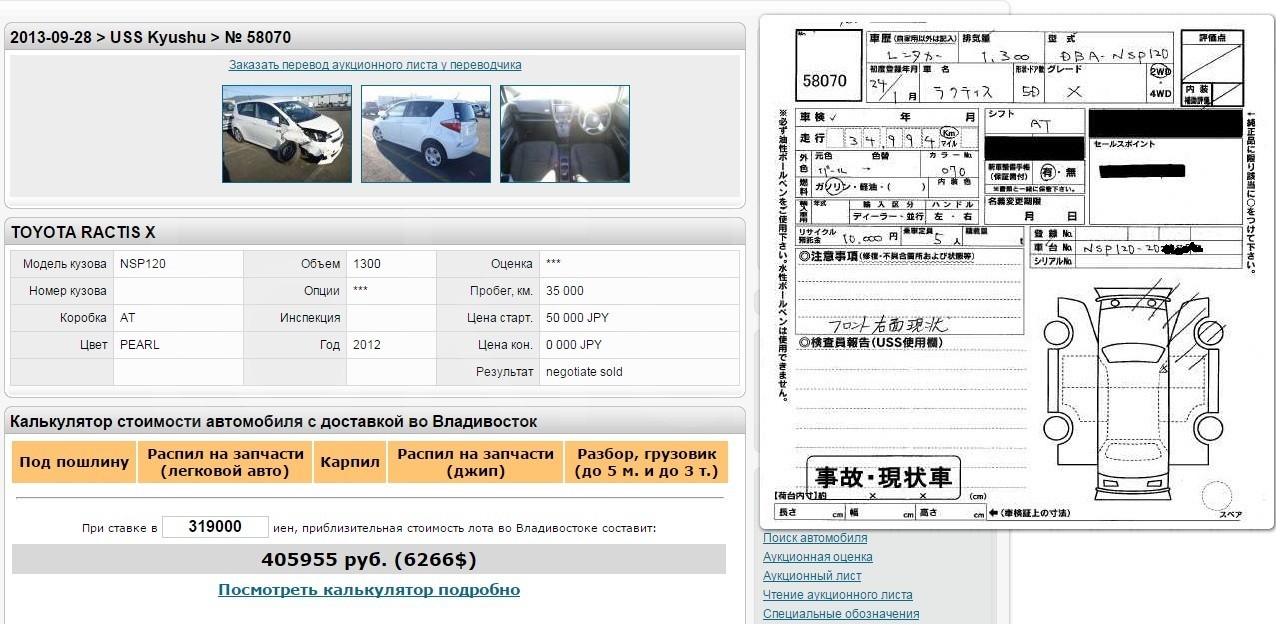Open the car interior photo thumbnail

[565, 134]
